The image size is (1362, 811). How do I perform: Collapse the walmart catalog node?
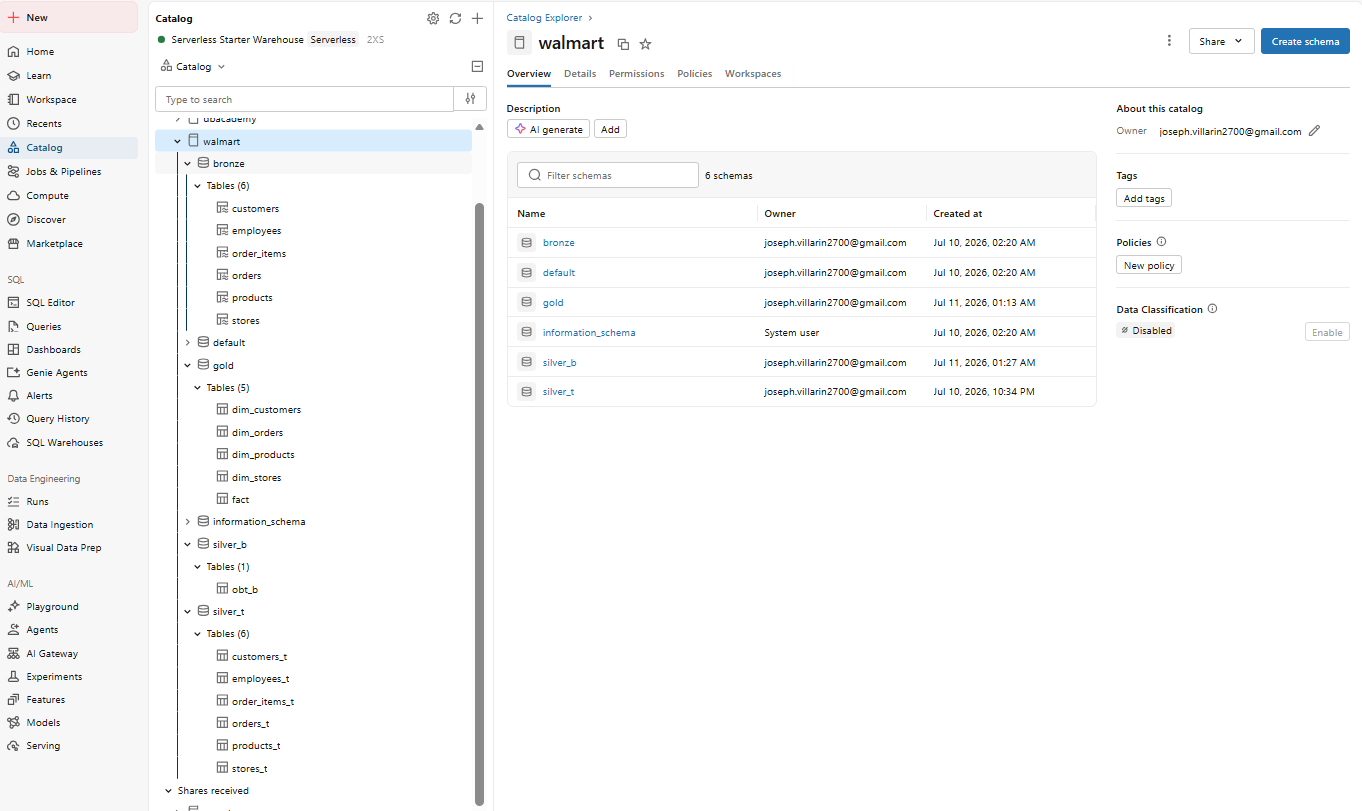(x=177, y=142)
